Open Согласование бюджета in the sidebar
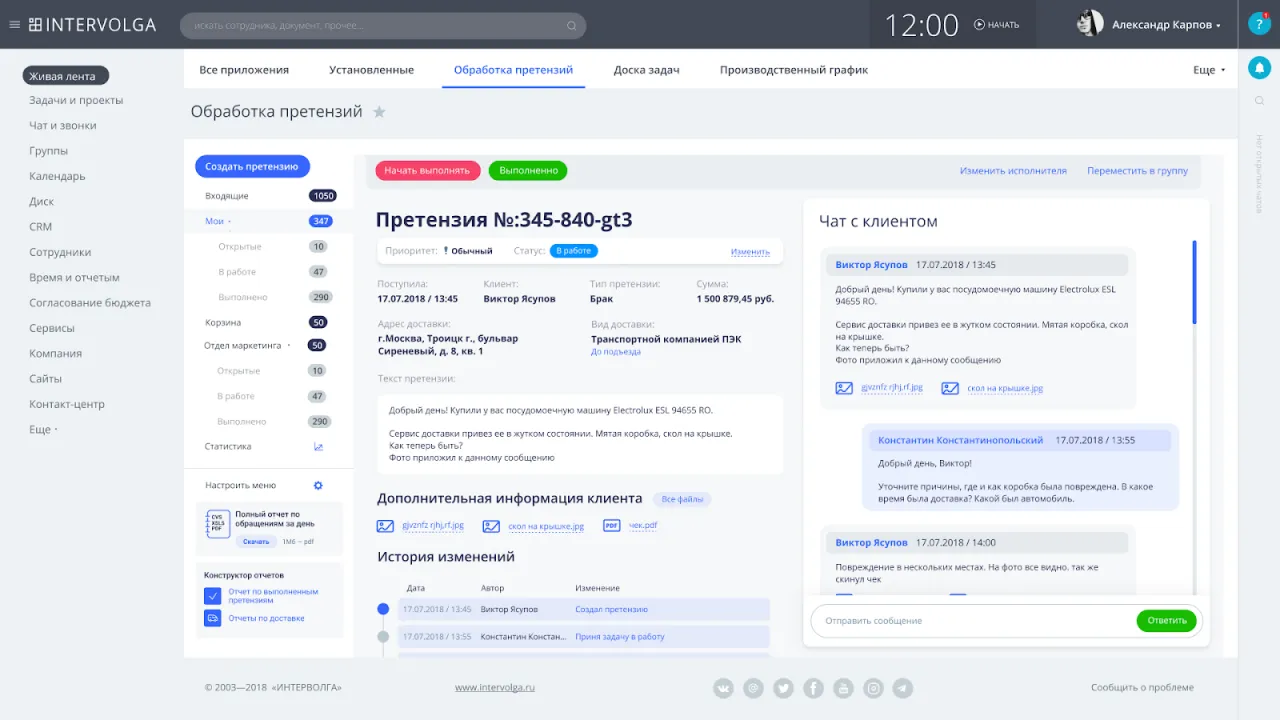Viewport: 1280px width, 720px height. click(90, 303)
